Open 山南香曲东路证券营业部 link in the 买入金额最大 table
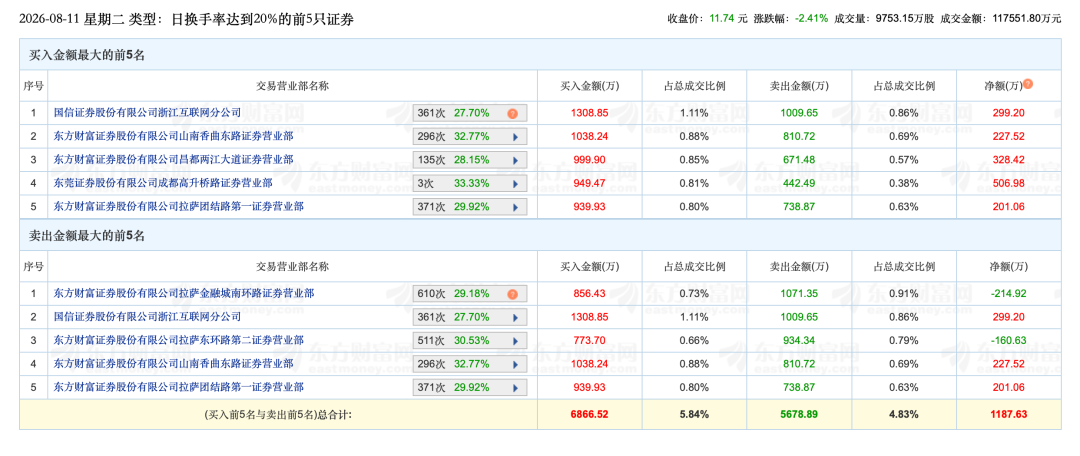Screen dimensions: 1080x456 tap(173, 136)
